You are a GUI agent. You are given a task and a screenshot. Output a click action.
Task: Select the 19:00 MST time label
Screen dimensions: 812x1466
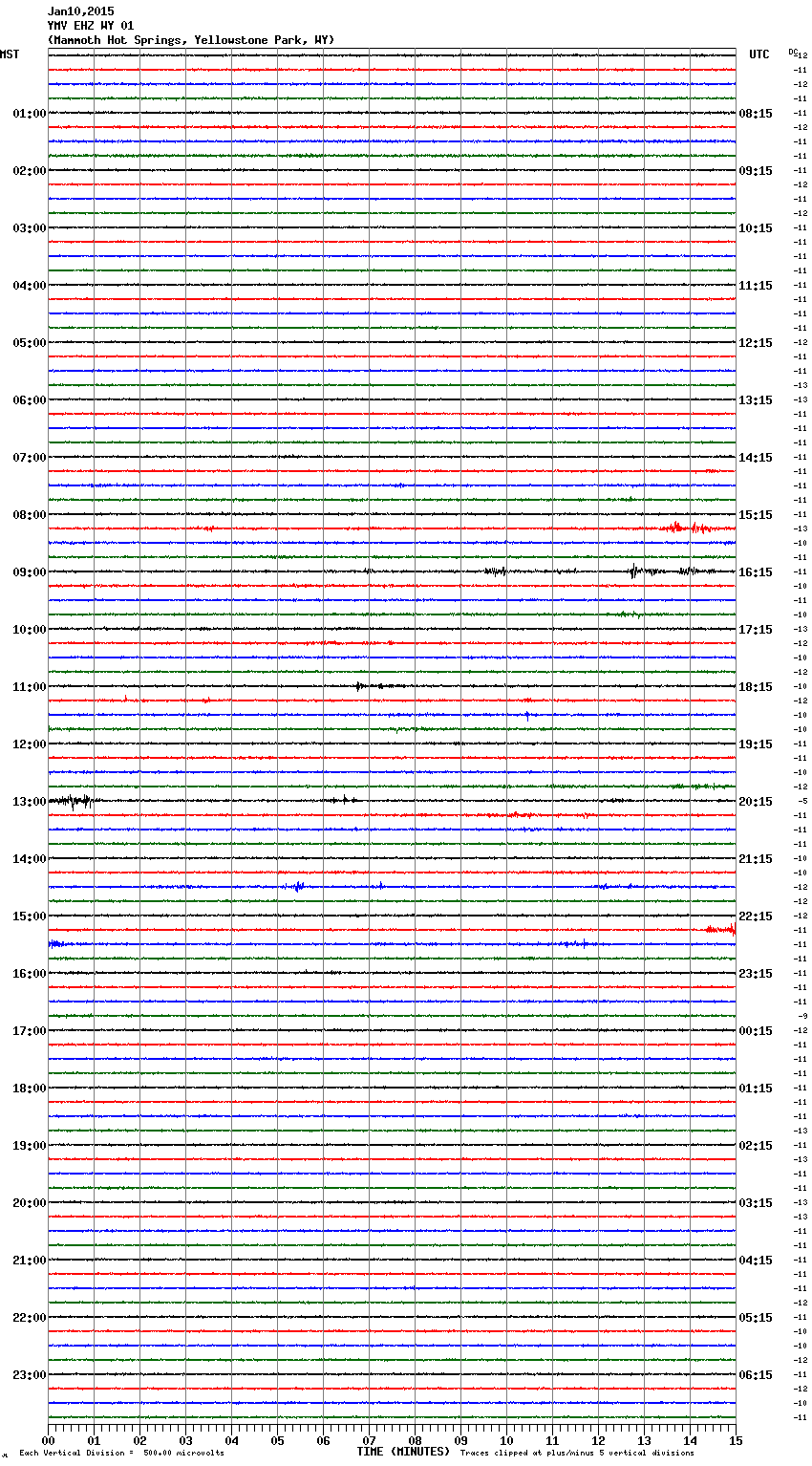(30, 1146)
